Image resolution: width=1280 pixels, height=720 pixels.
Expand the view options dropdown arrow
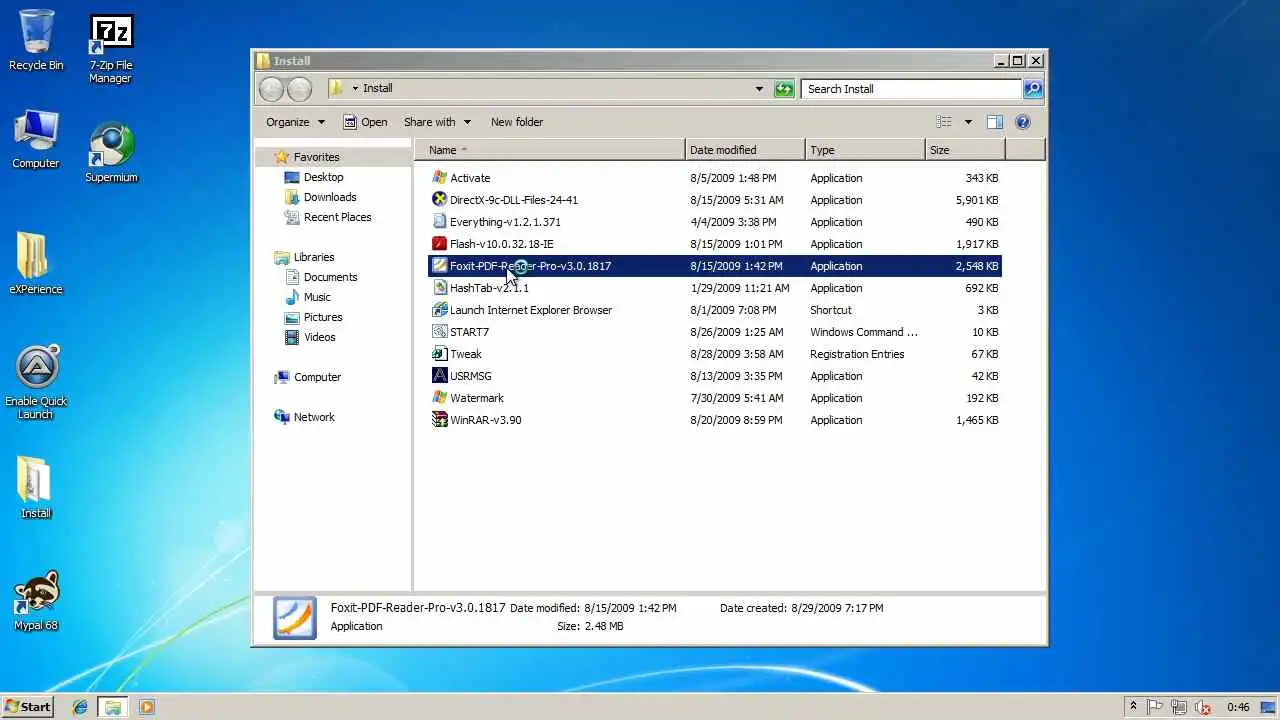tap(968, 122)
